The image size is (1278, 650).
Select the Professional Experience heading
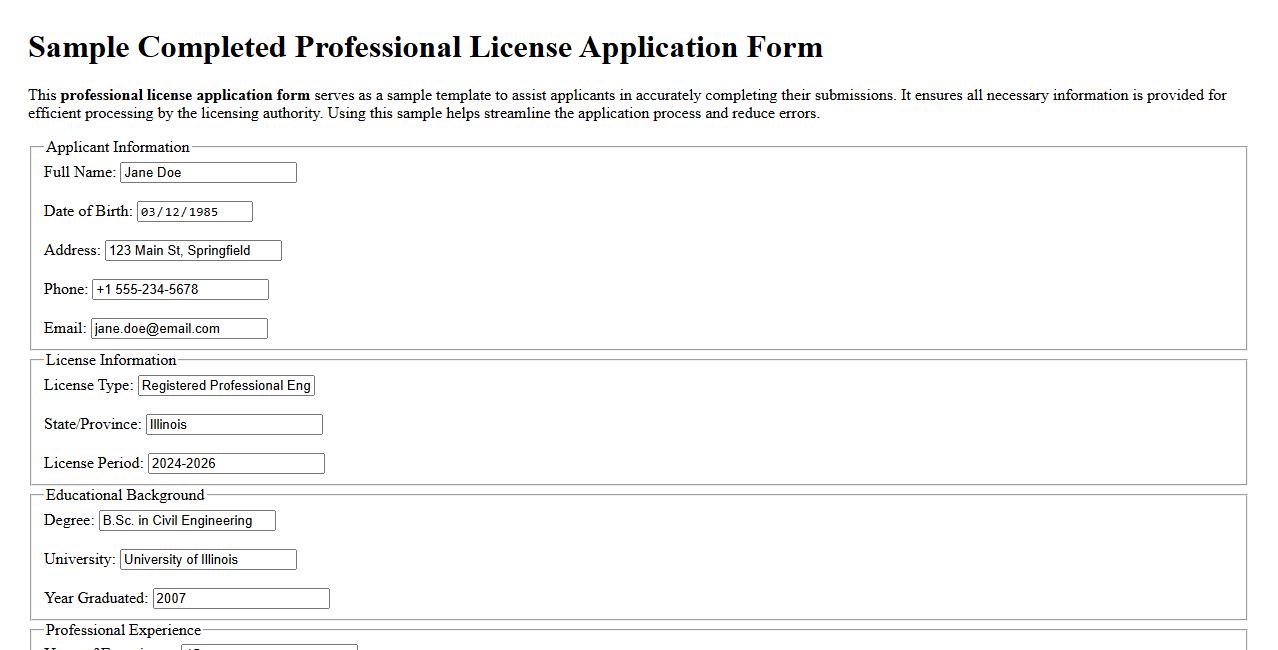coord(121,630)
